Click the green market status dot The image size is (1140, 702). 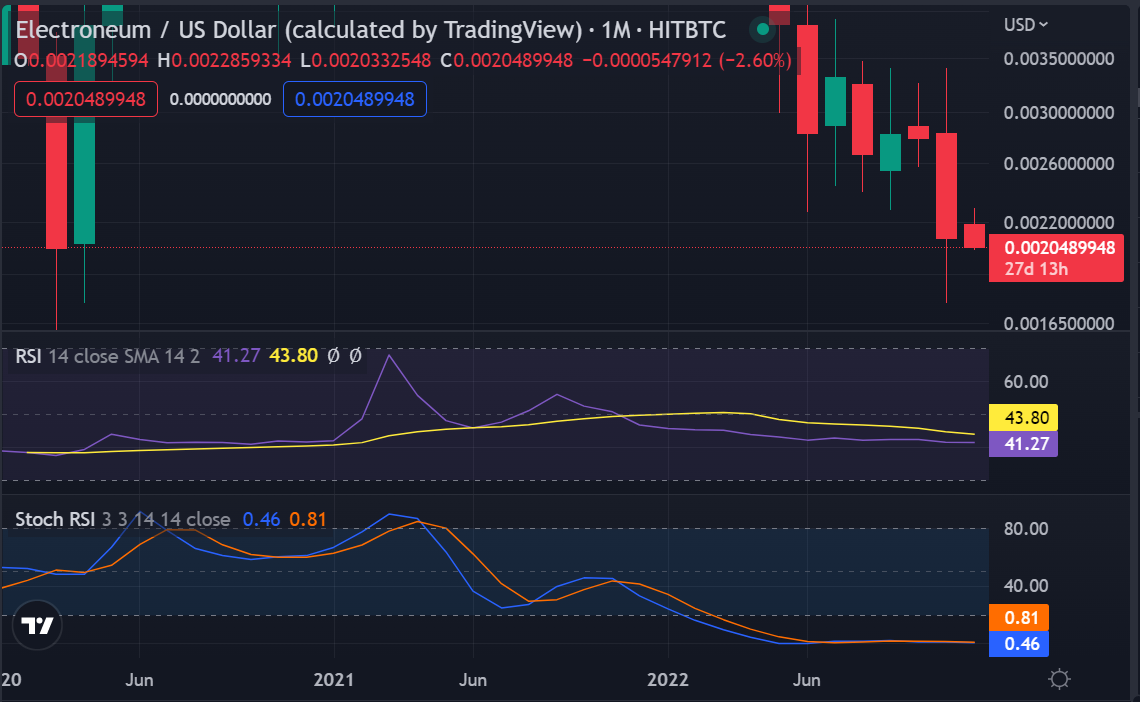762,29
